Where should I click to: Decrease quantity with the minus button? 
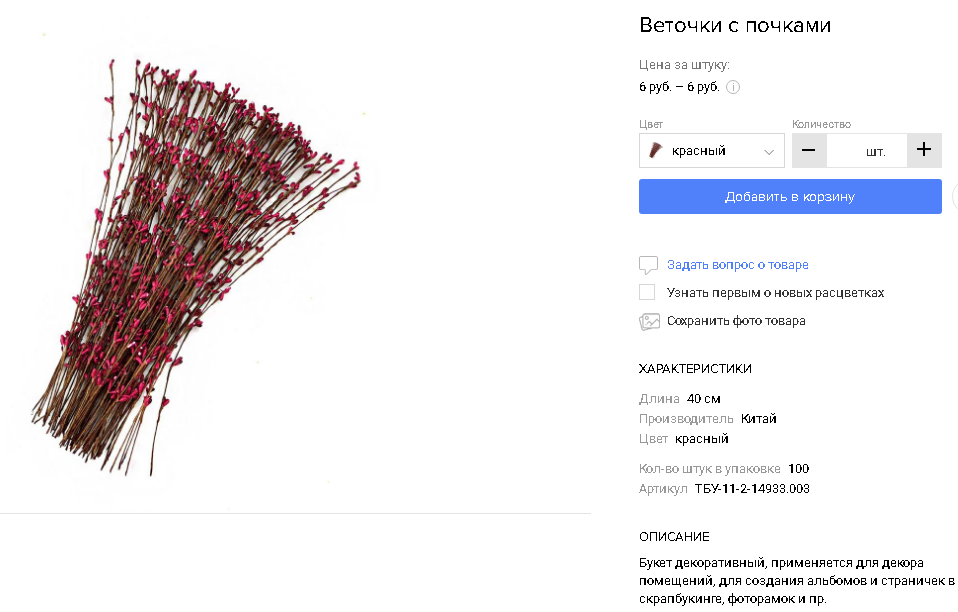click(x=809, y=151)
